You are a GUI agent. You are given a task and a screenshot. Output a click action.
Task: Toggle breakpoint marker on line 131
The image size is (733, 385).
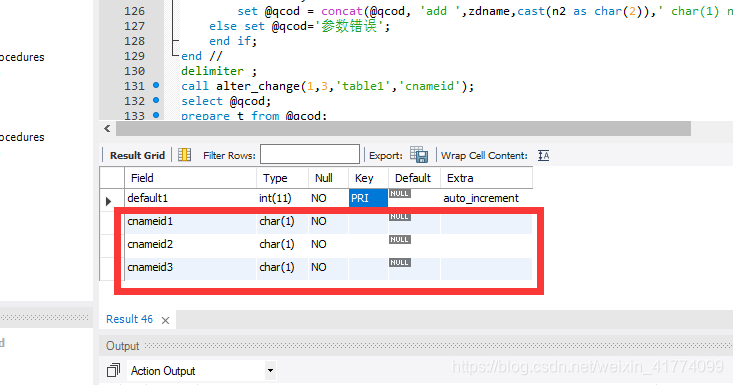pos(156,85)
